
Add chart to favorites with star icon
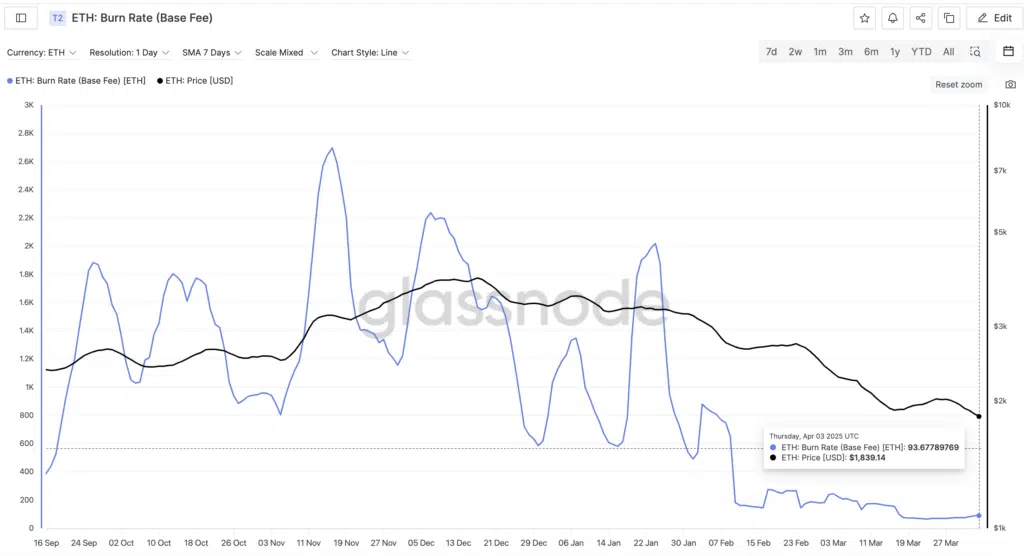(864, 18)
